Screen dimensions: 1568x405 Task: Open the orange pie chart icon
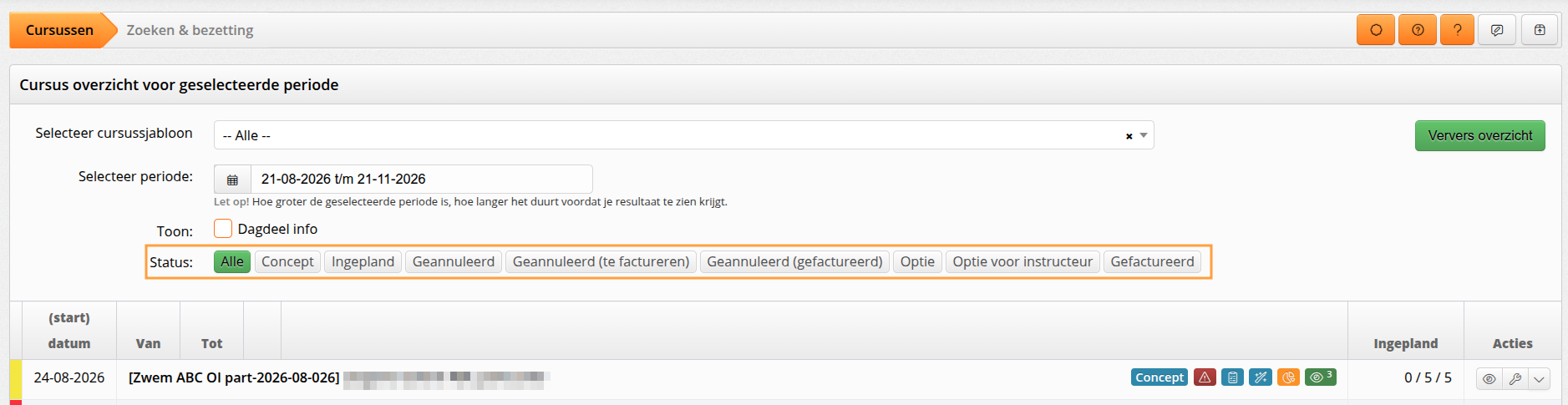pos(1288,377)
